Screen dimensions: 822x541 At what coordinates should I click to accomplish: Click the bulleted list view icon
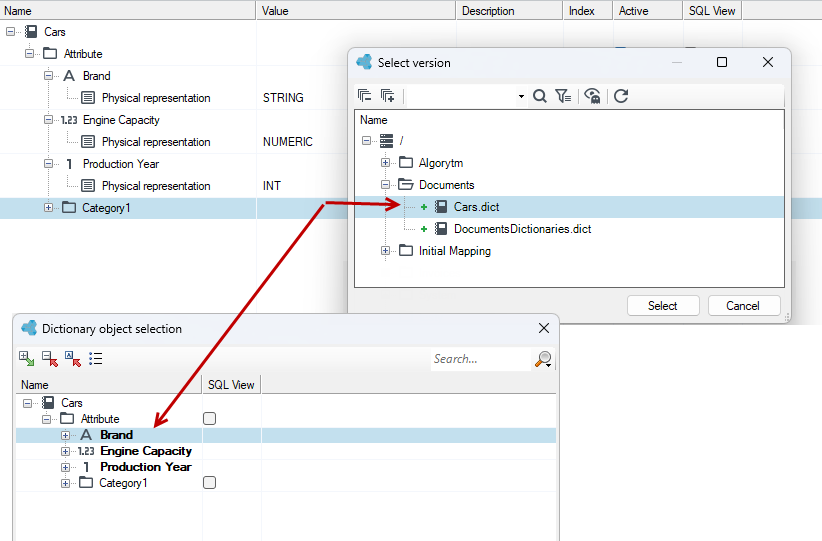95,359
